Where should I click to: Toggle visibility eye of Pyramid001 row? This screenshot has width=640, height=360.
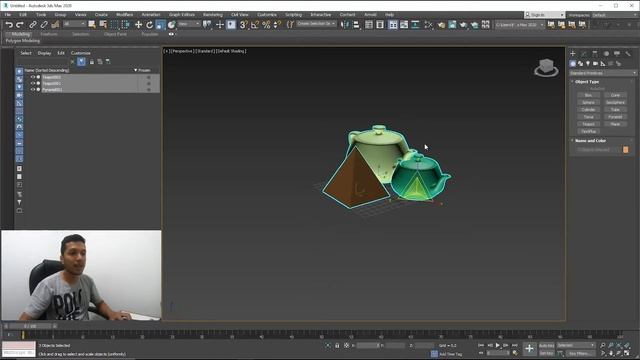33,89
